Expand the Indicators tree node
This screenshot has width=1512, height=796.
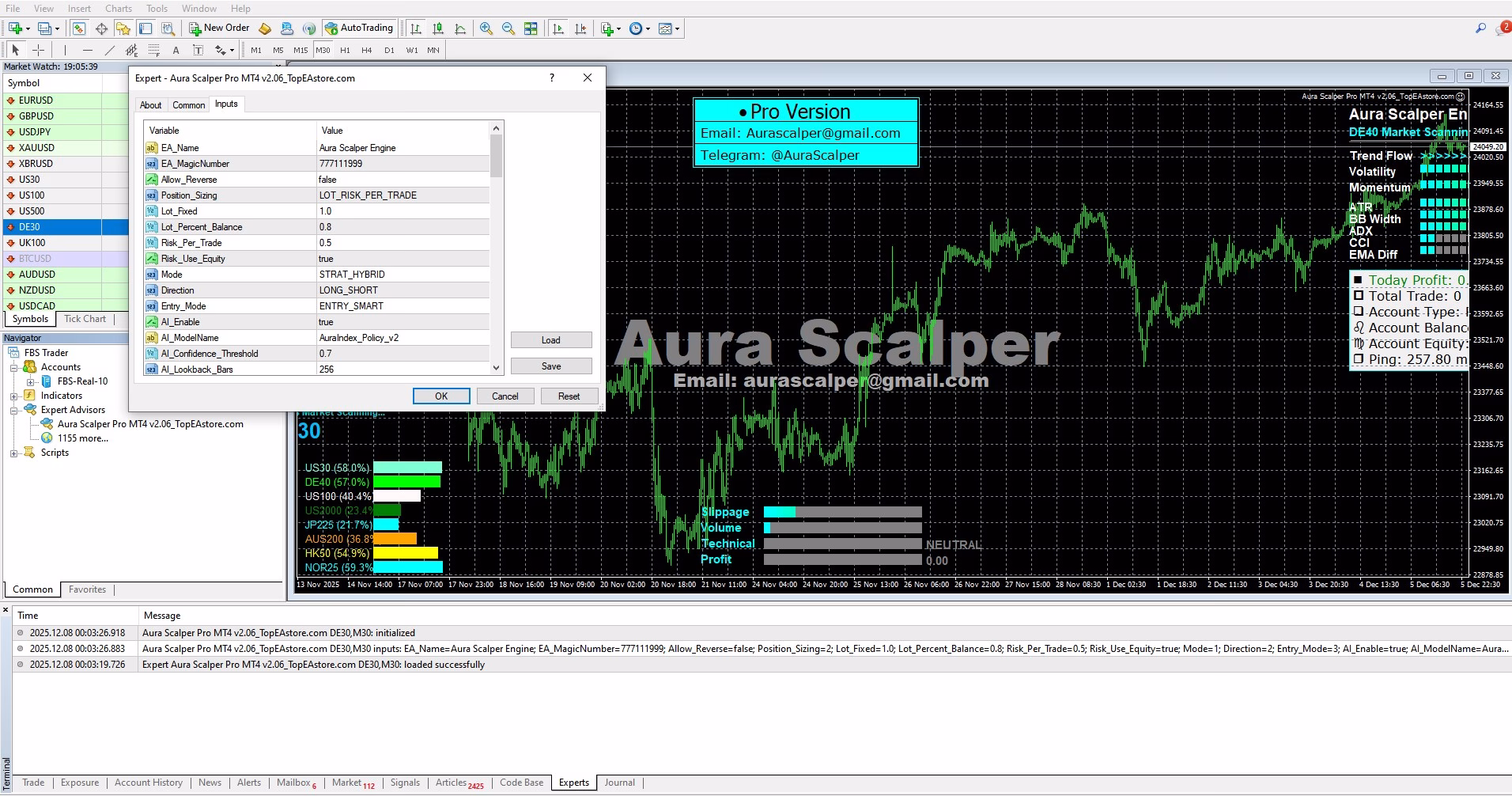tap(14, 396)
